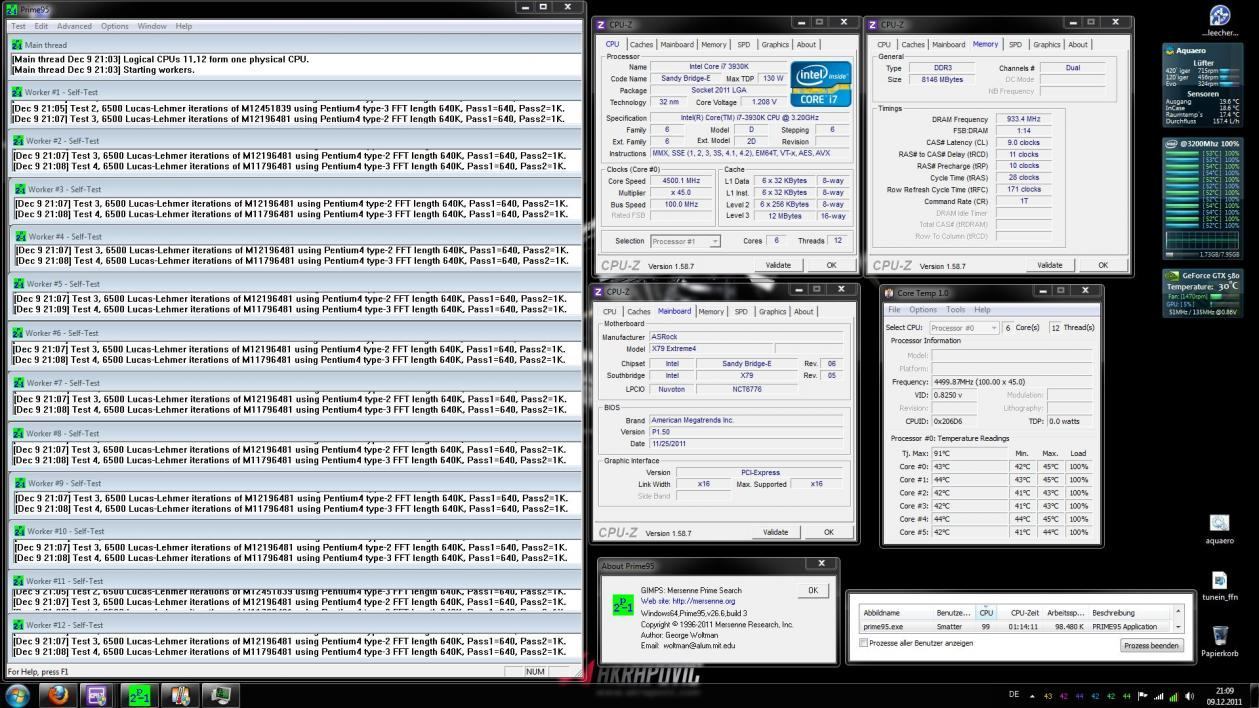Screen dimensions: 1259x708
Task: Click the taskbar clock 21:09
Action: [x=1225, y=695]
